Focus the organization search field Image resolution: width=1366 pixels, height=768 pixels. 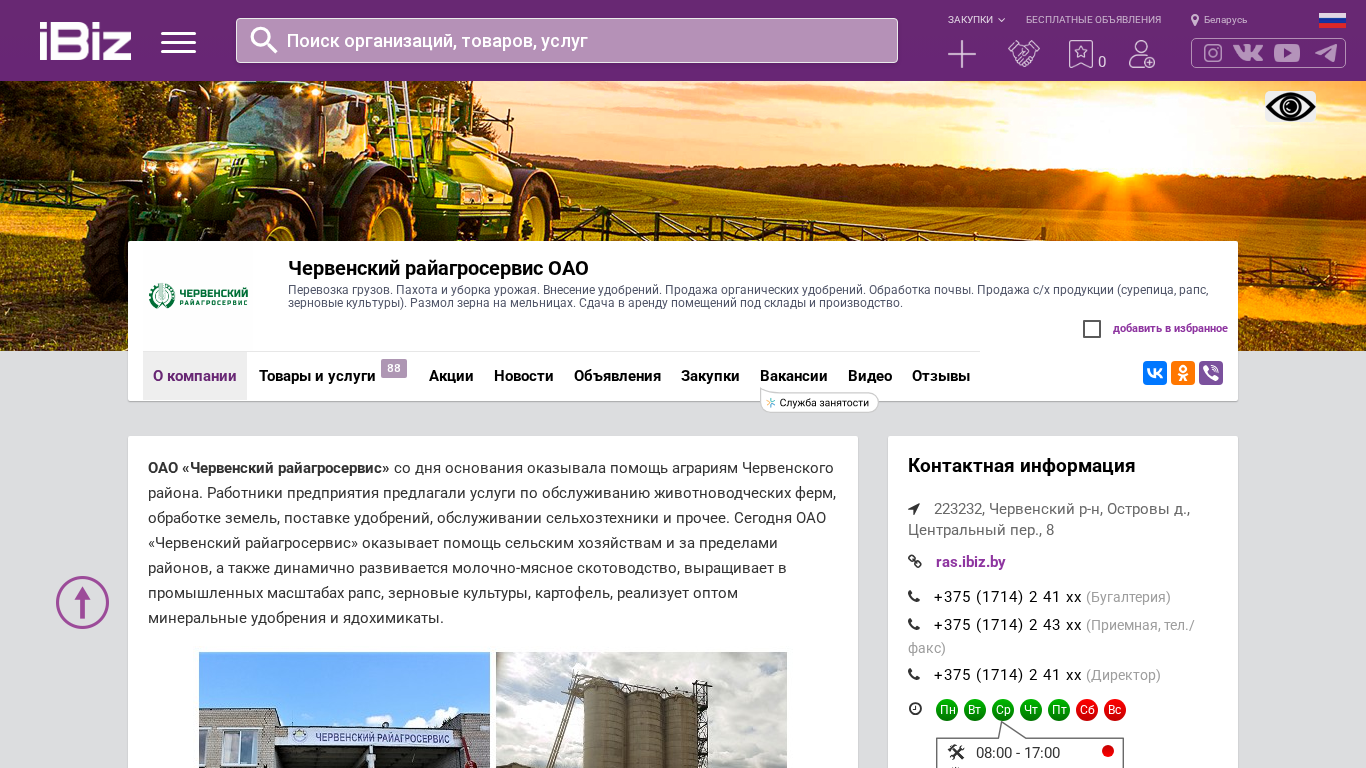coord(567,40)
